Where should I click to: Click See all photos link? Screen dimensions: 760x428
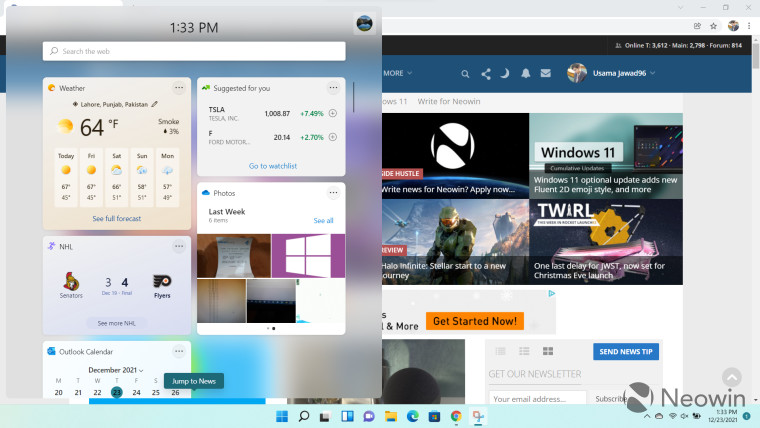(323, 221)
